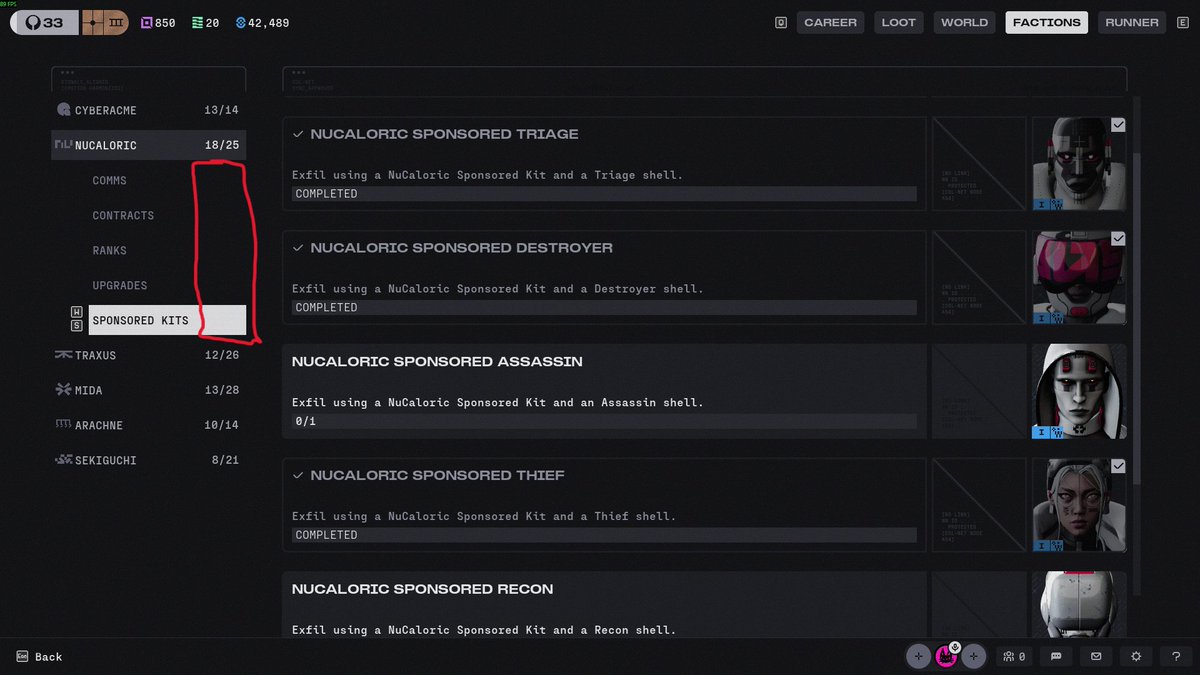Screen dimensions: 1200x675
Task: Invite a player with left plus slot
Action: pyautogui.click(x=918, y=656)
